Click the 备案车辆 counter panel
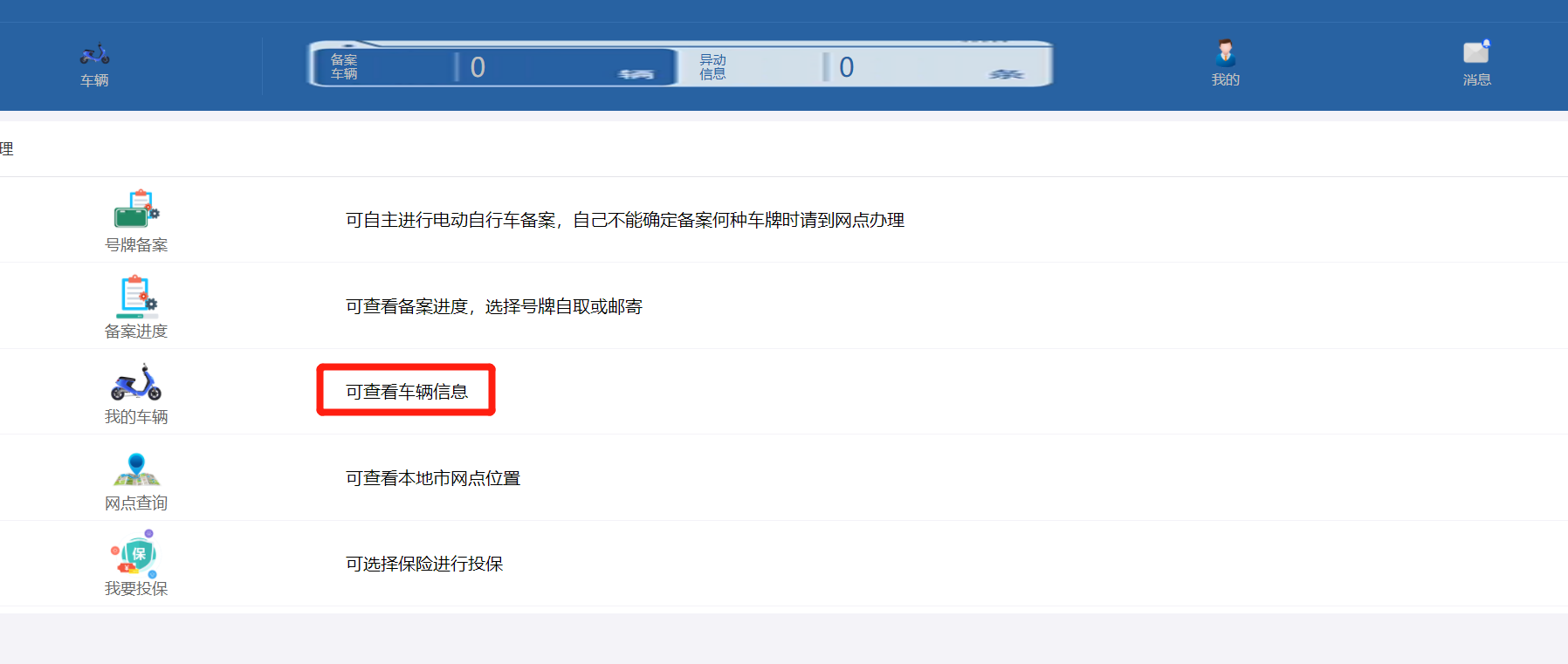The height and width of the screenshot is (664, 1568). coord(493,66)
